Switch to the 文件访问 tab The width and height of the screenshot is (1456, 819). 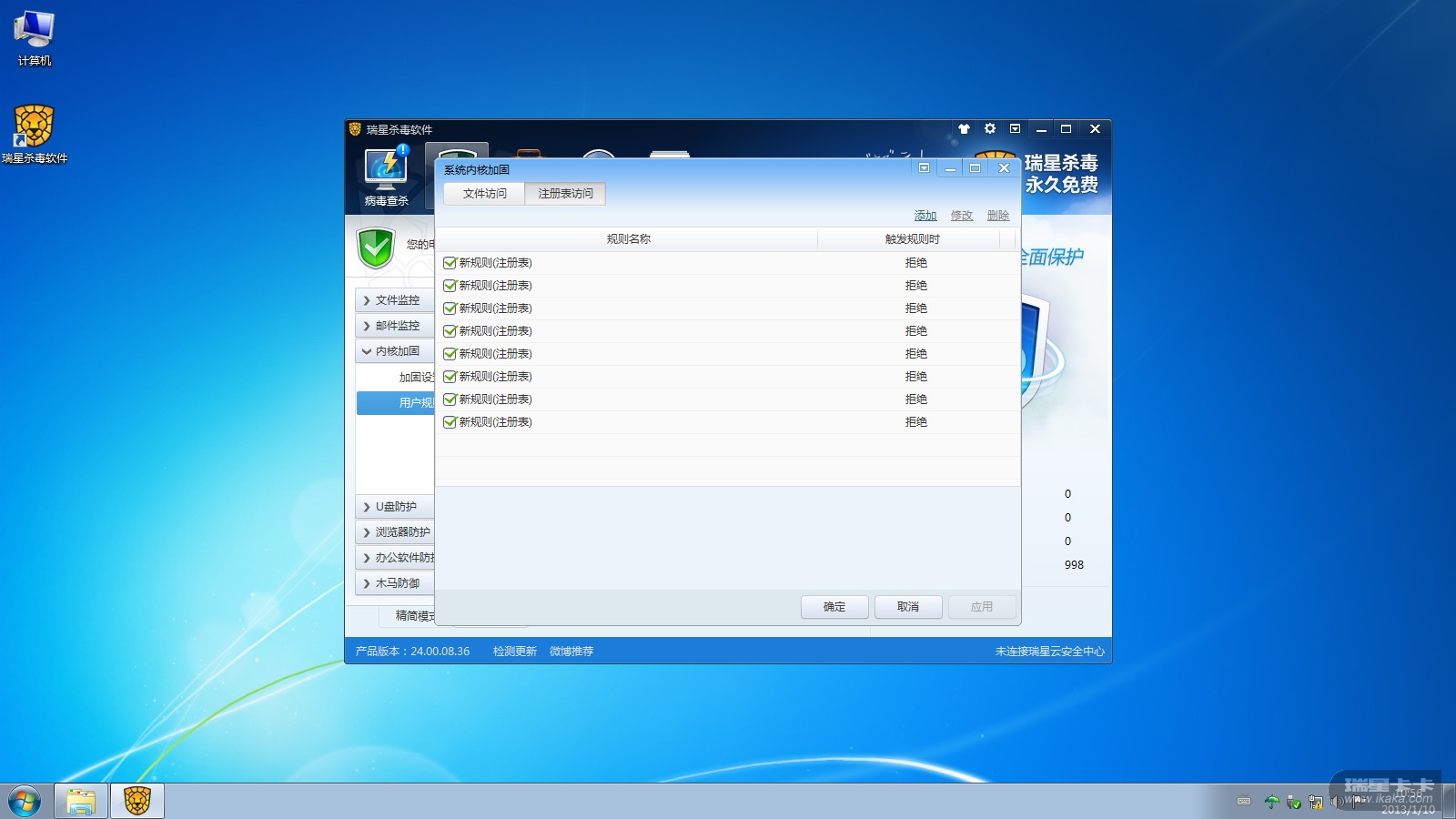coord(484,194)
